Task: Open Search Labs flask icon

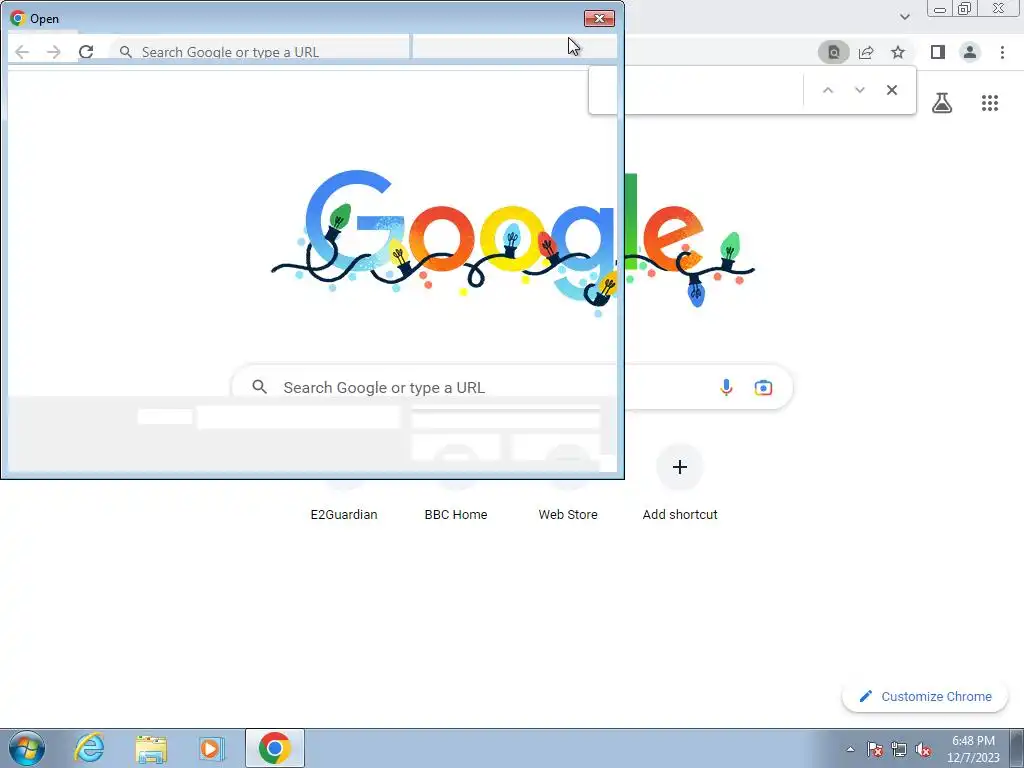Action: coord(942,103)
